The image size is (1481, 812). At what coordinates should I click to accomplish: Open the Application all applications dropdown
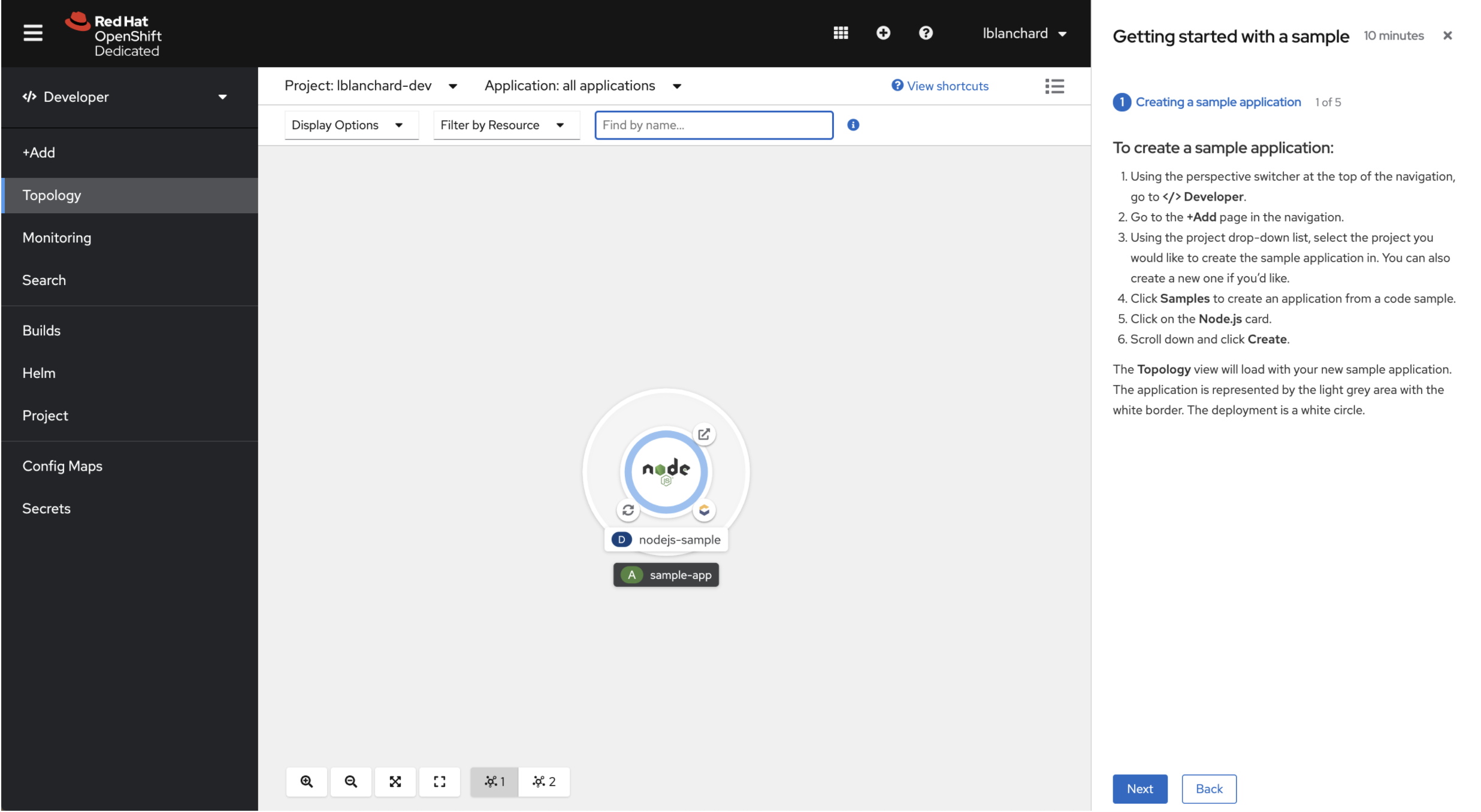(x=583, y=86)
